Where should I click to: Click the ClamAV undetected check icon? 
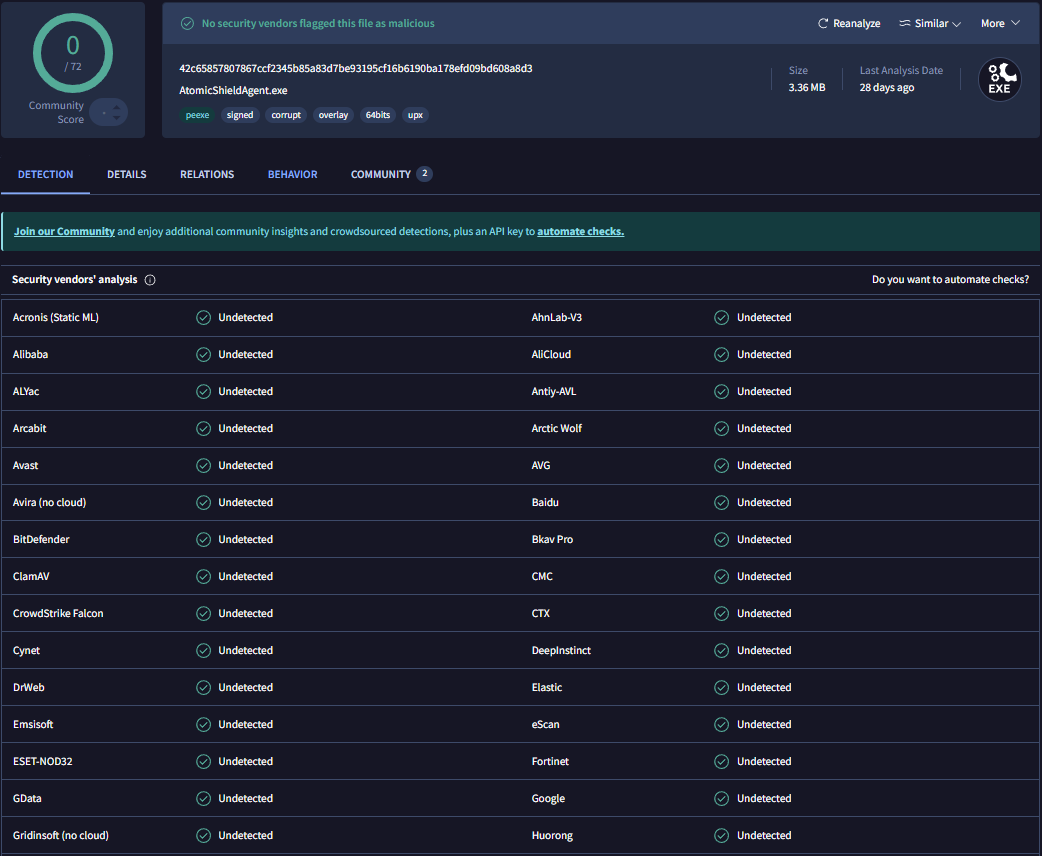click(203, 577)
